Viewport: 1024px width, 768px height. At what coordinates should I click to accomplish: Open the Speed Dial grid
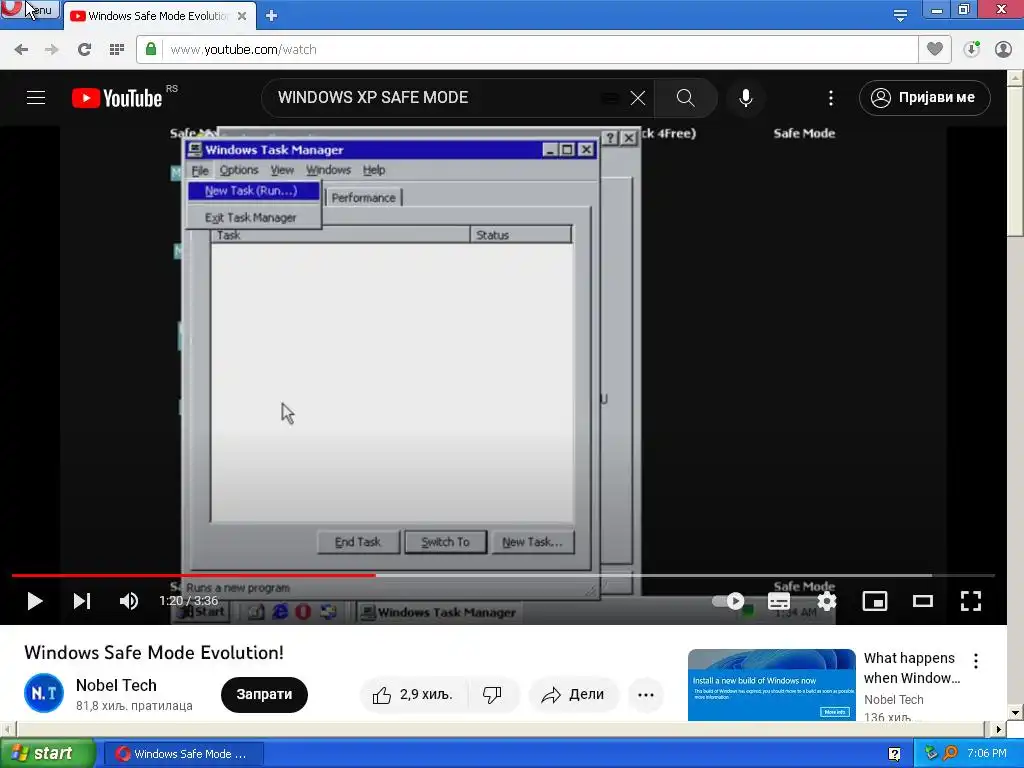pos(116,50)
